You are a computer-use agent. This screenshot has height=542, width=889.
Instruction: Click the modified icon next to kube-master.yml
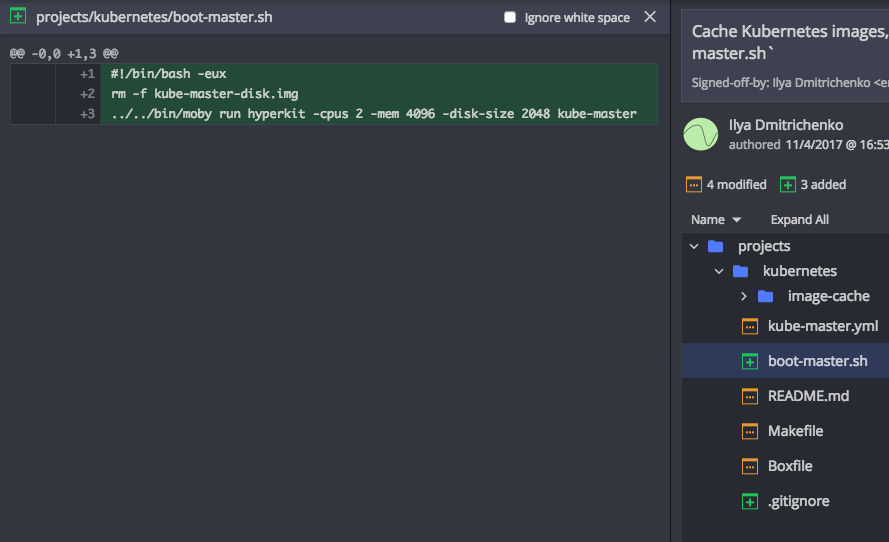click(x=750, y=326)
